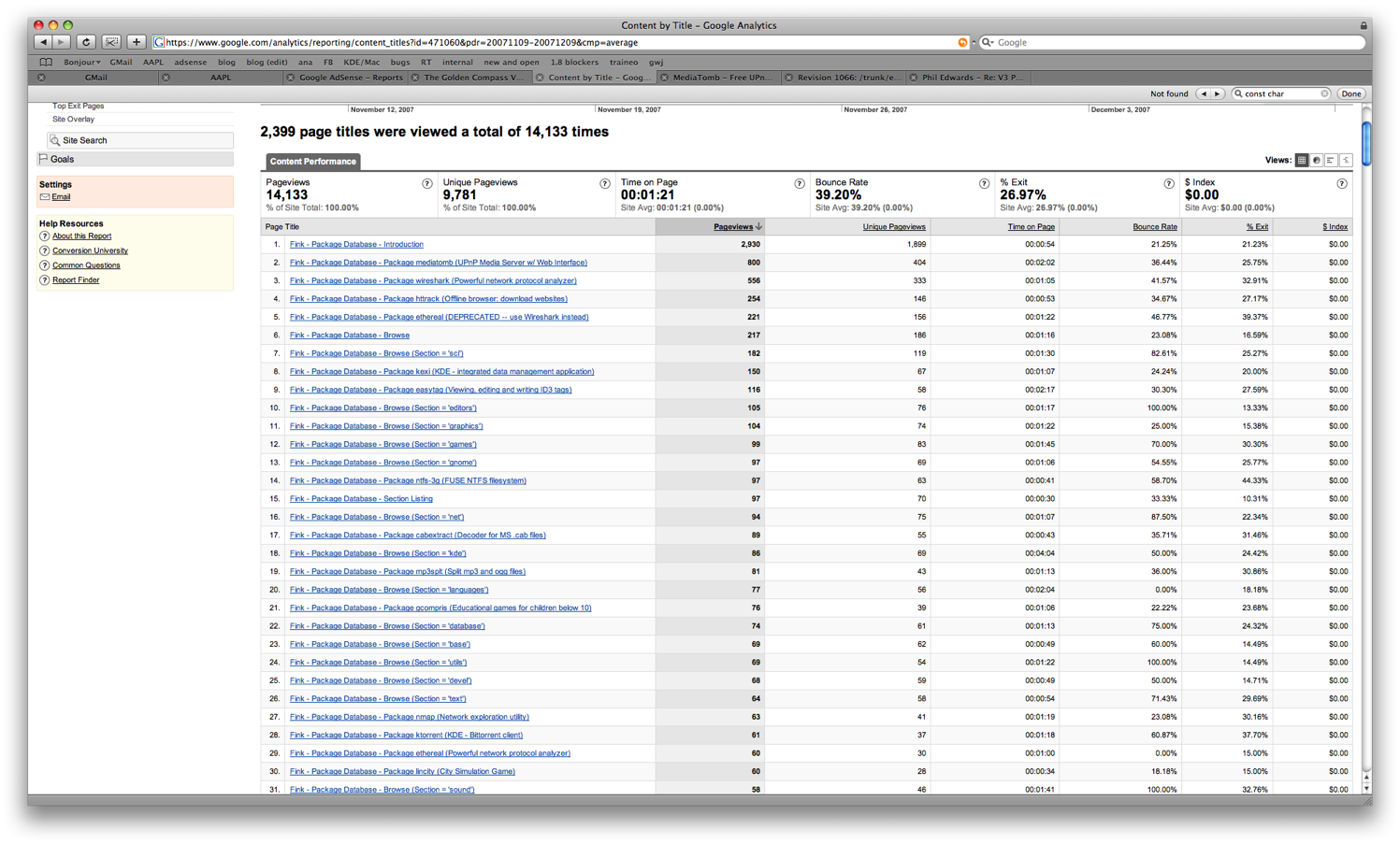Viewport: 1400px width, 844px height.
Task: Click the December 3, 2007 timeline label
Action: click(1120, 110)
